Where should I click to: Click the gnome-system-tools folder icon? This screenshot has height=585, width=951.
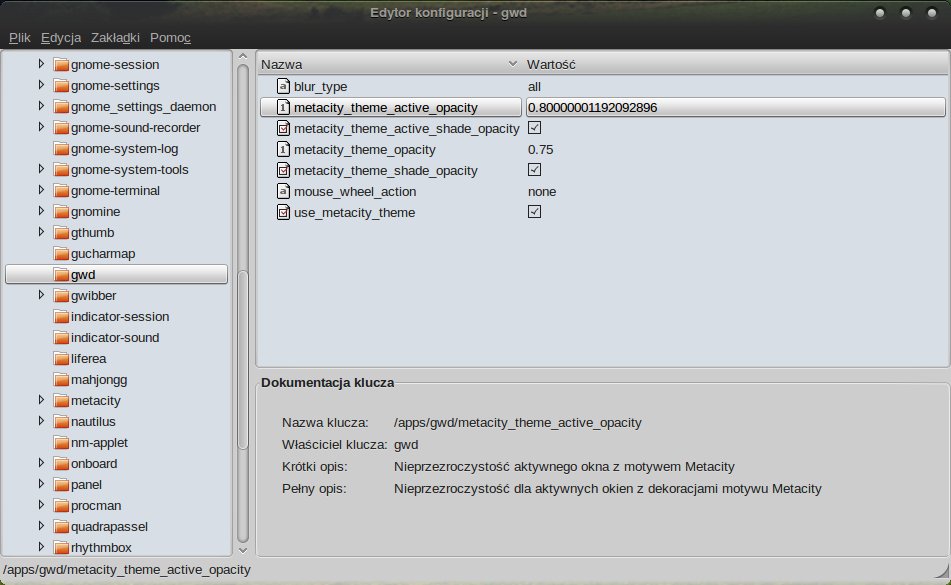coord(61,170)
